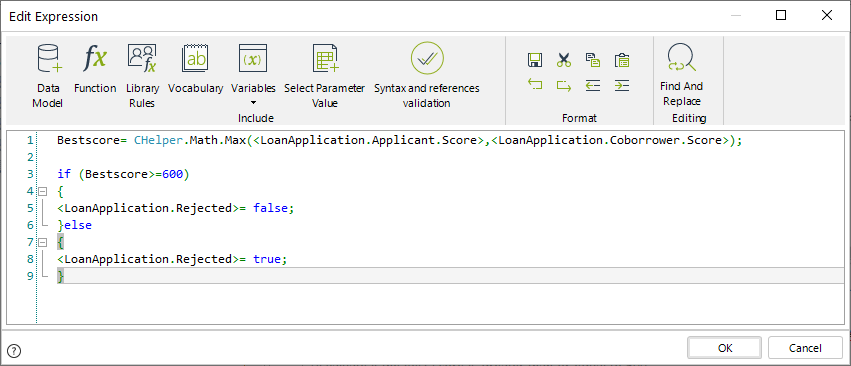The height and width of the screenshot is (366, 851).
Task: Undo with the left arrow icon
Action: 535,85
